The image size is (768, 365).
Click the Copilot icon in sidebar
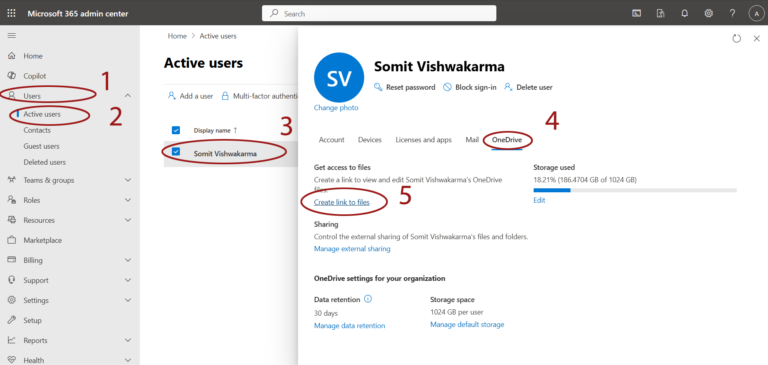pos(12,76)
